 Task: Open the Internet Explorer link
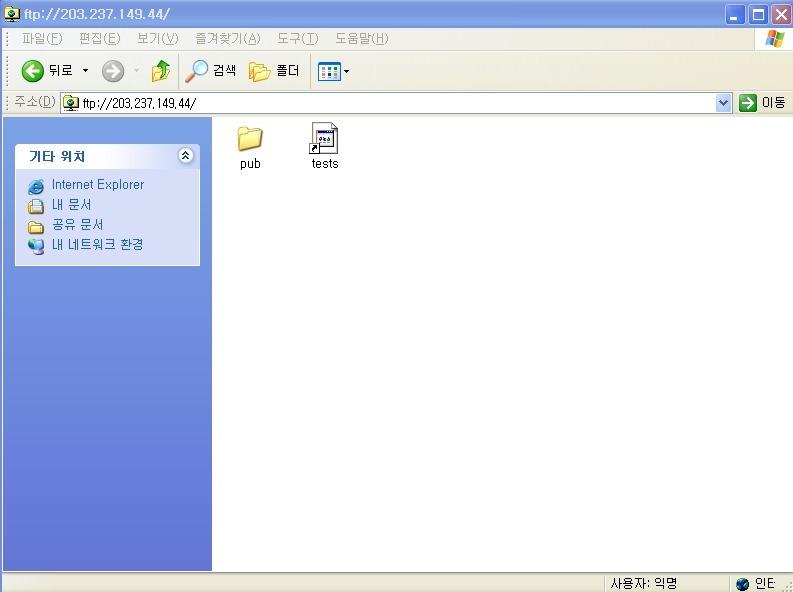[x=98, y=185]
